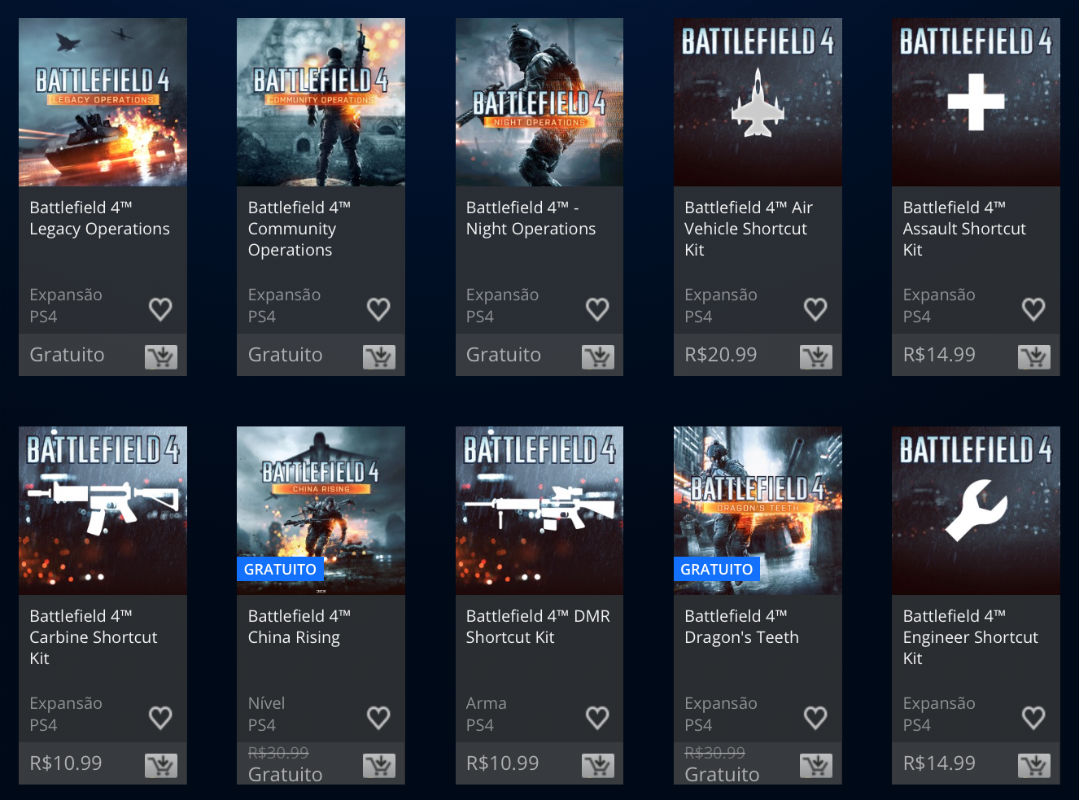1079x800 pixels.
Task: Favorite the Air Vehicle Shortcut Kit
Action: 815,309
